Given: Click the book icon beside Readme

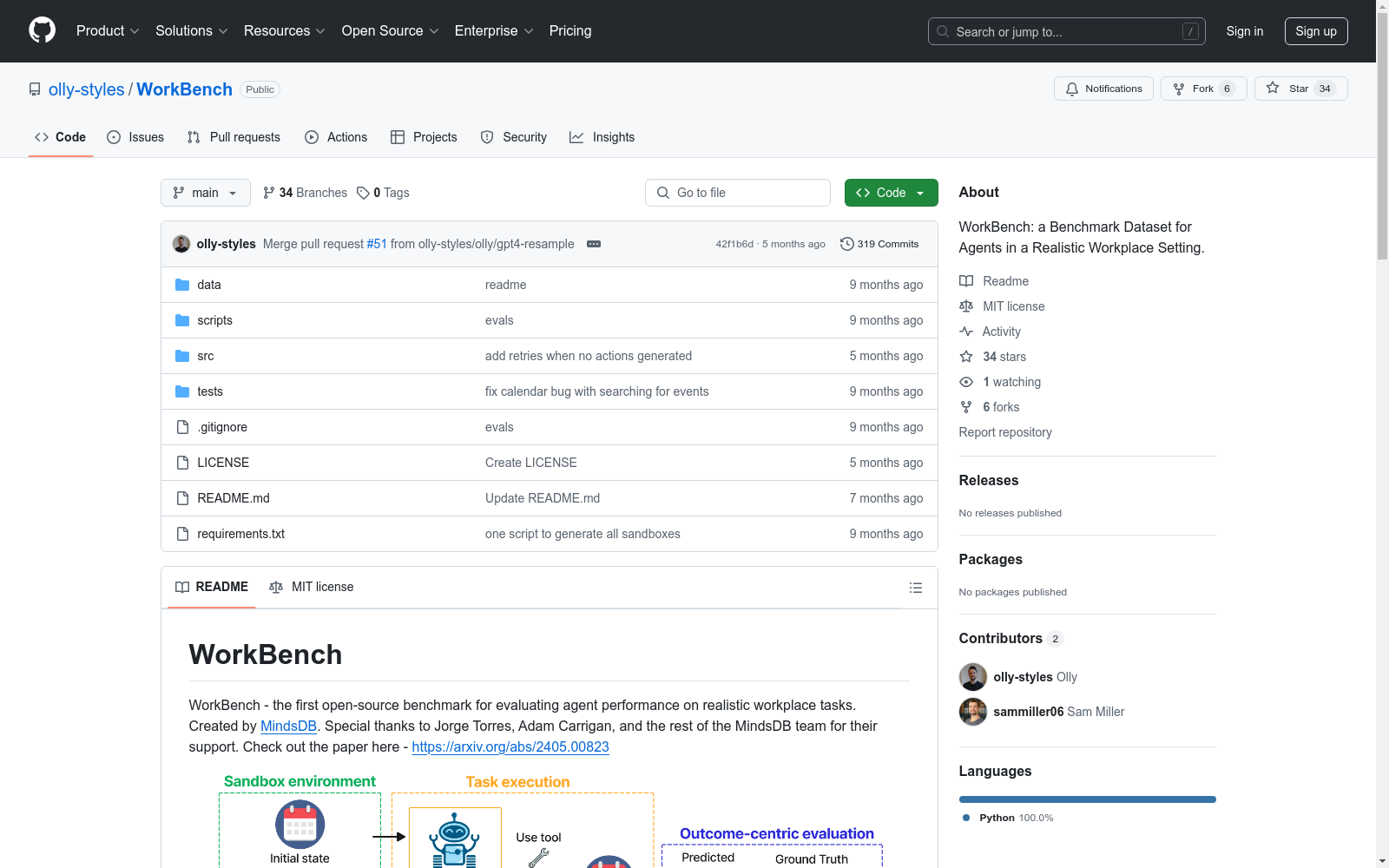Looking at the screenshot, I should pyautogui.click(x=966, y=281).
